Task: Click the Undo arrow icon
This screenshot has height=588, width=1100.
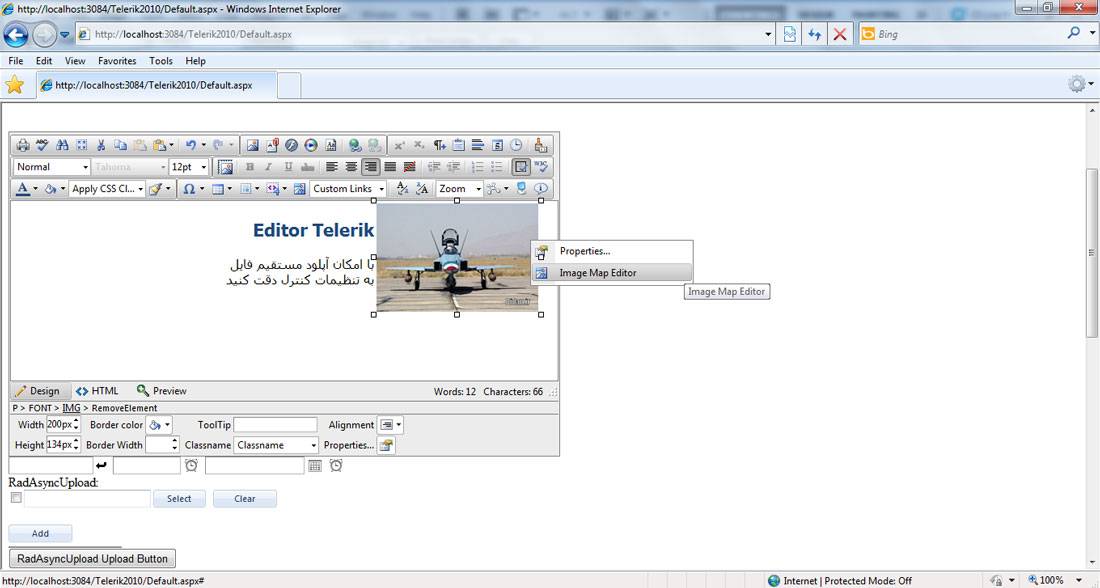Action: (x=191, y=145)
